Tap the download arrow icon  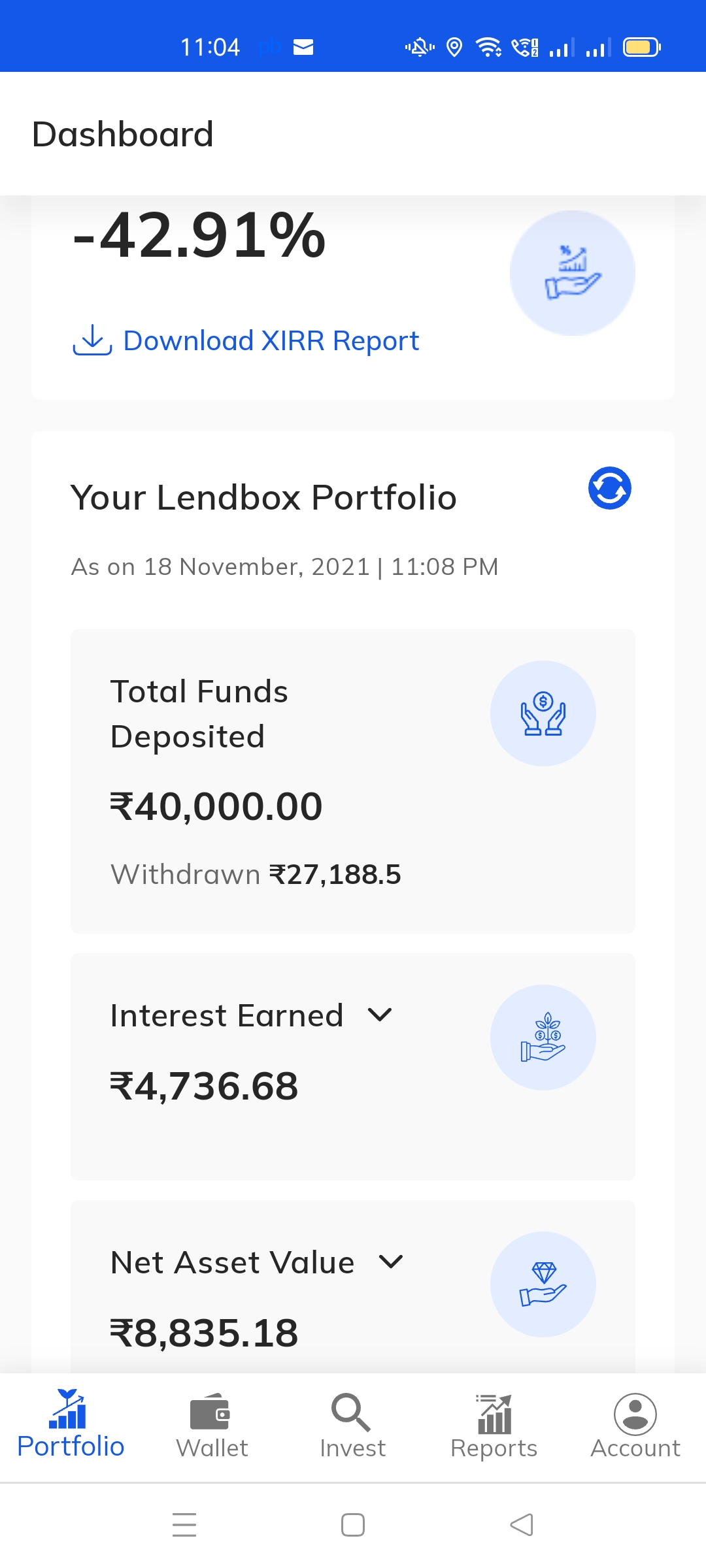[92, 340]
